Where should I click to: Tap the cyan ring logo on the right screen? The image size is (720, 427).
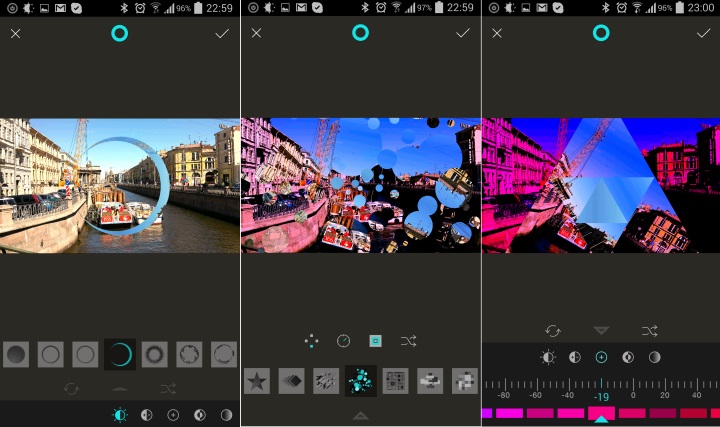click(x=601, y=33)
